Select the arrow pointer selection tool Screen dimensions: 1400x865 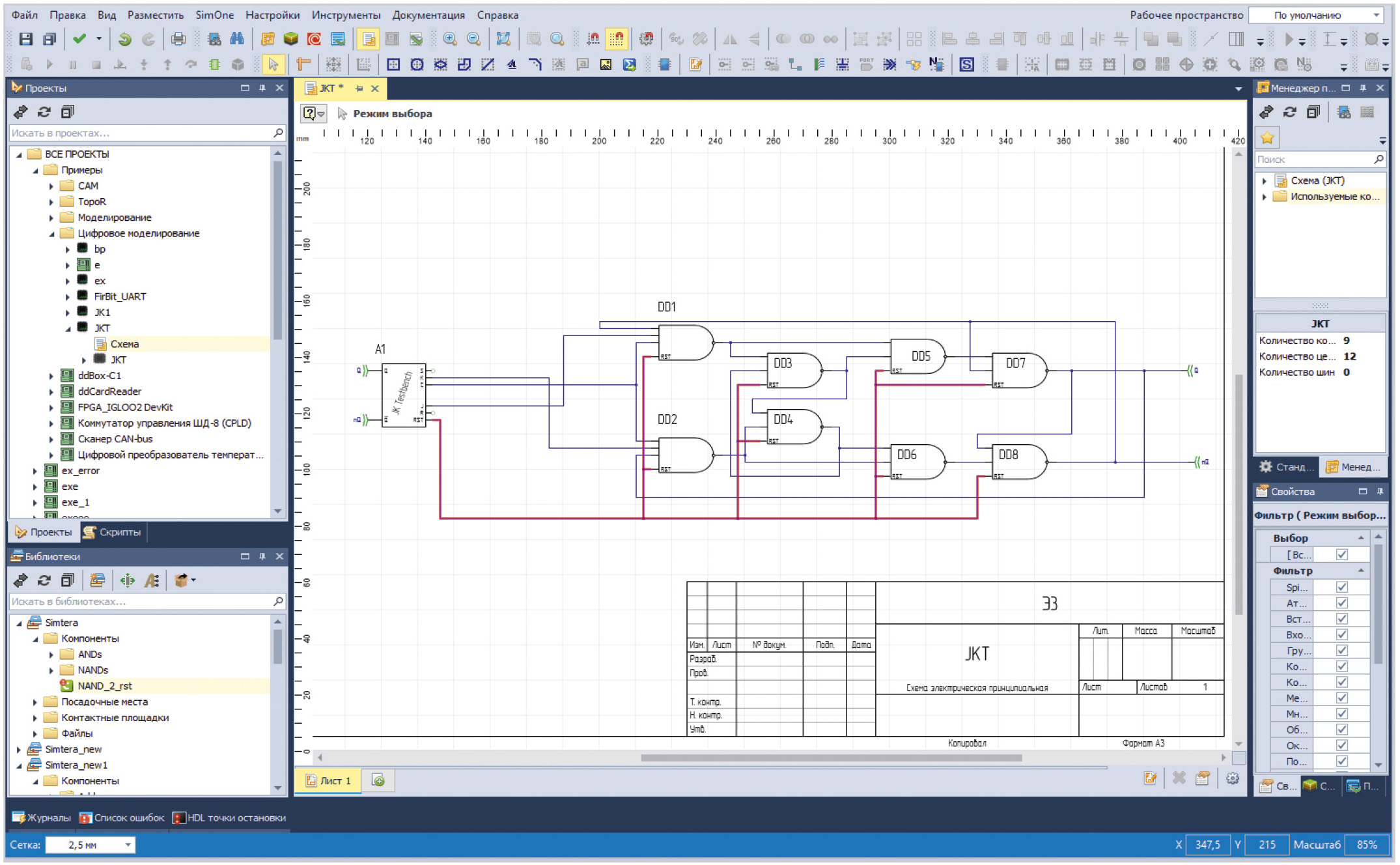point(273,64)
